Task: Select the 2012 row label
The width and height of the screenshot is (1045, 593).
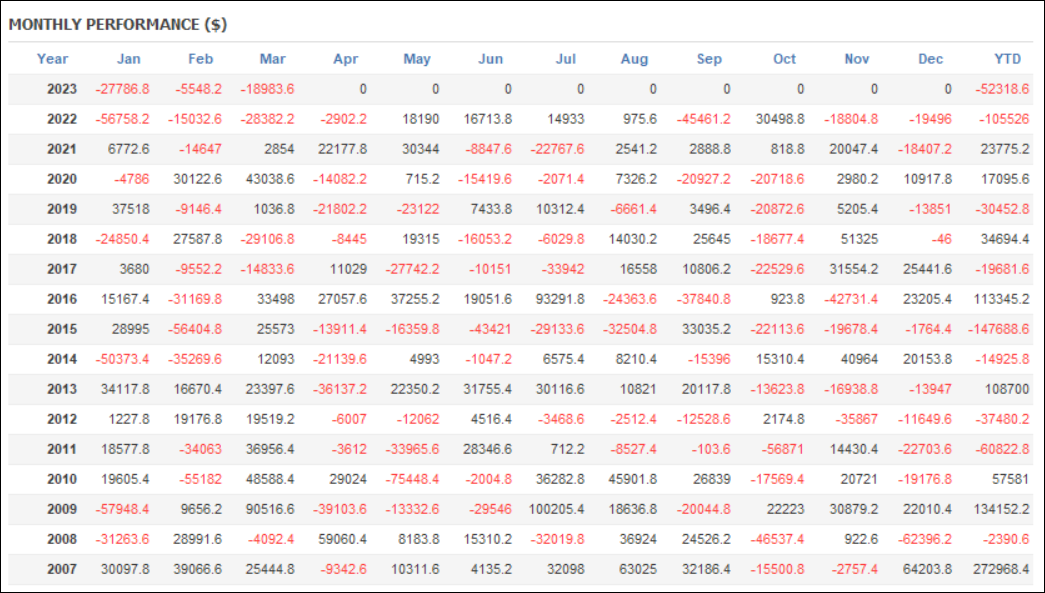Action: (61, 418)
